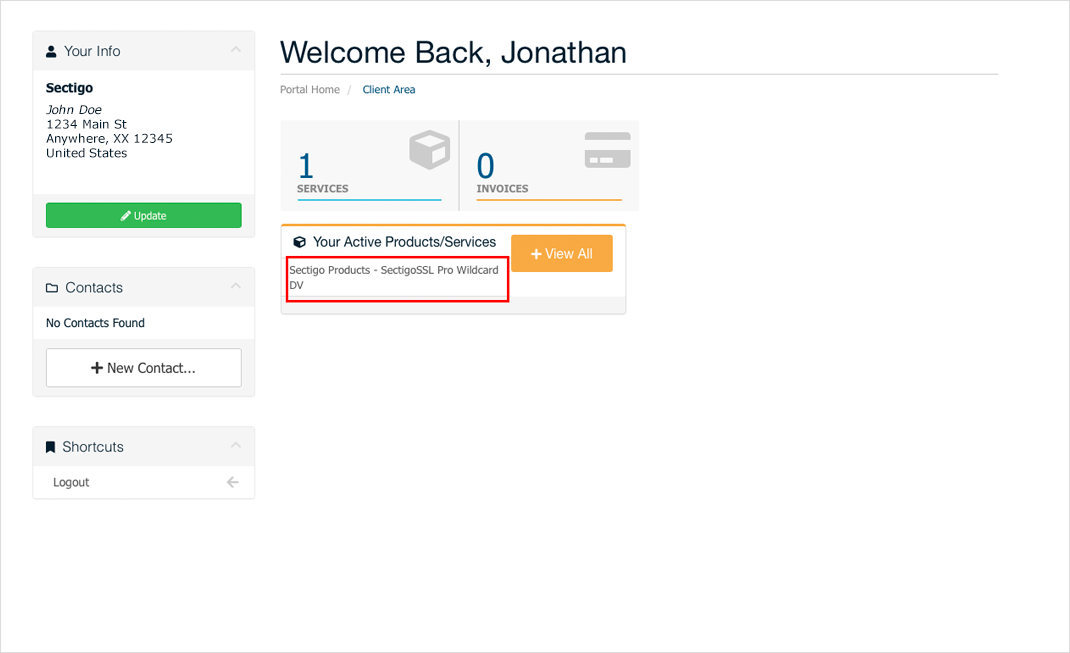The height and width of the screenshot is (653, 1070).
Task: Click the Welcome Back, Jonathan heading
Action: (x=453, y=52)
